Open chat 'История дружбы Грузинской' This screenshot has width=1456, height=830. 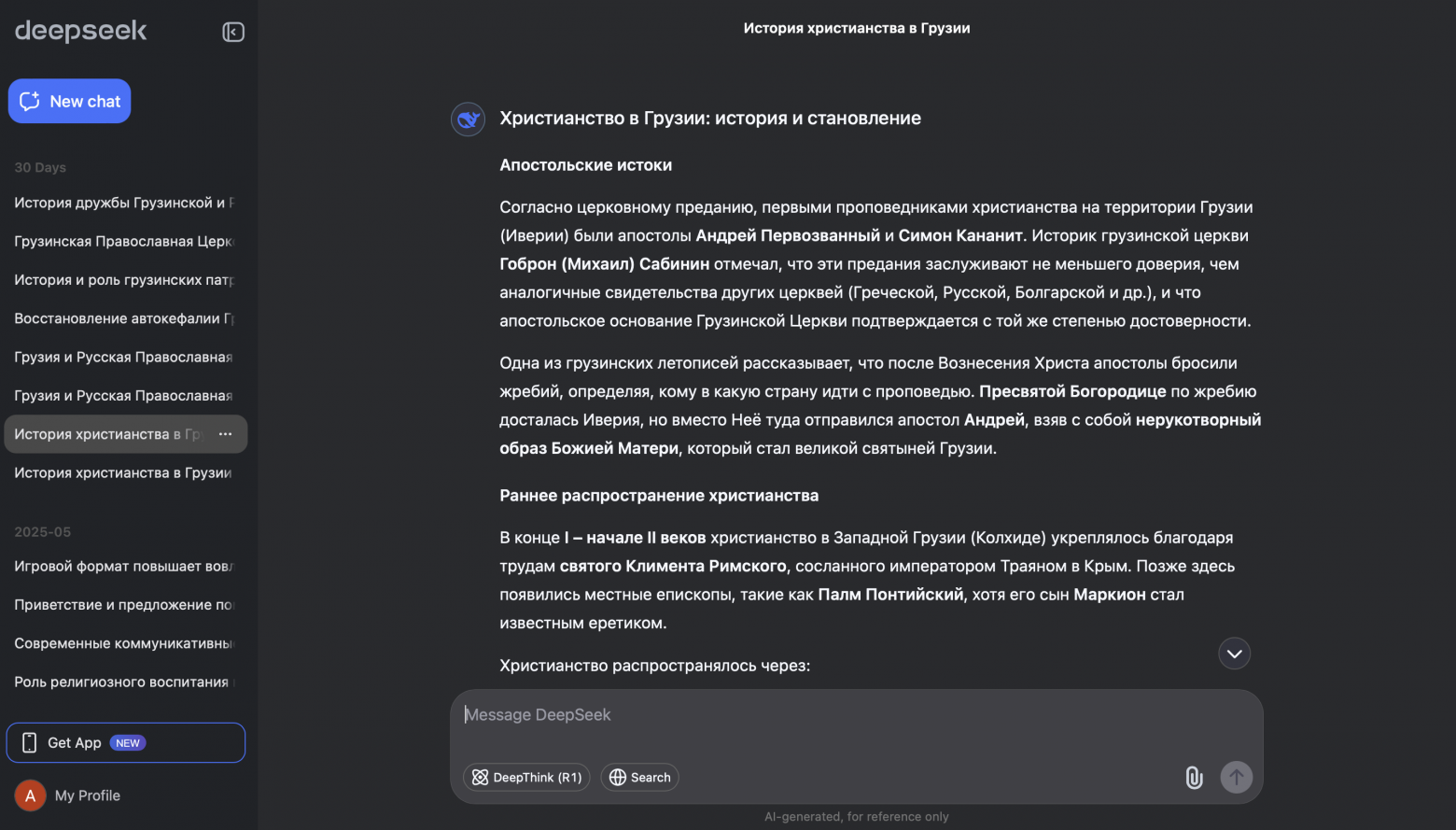point(123,203)
